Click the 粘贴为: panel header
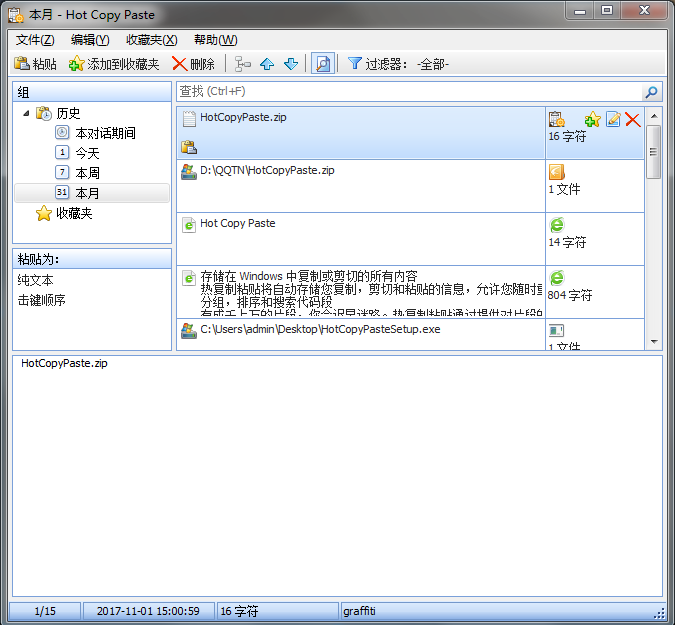Screen dimensions: 675x625 [92, 259]
